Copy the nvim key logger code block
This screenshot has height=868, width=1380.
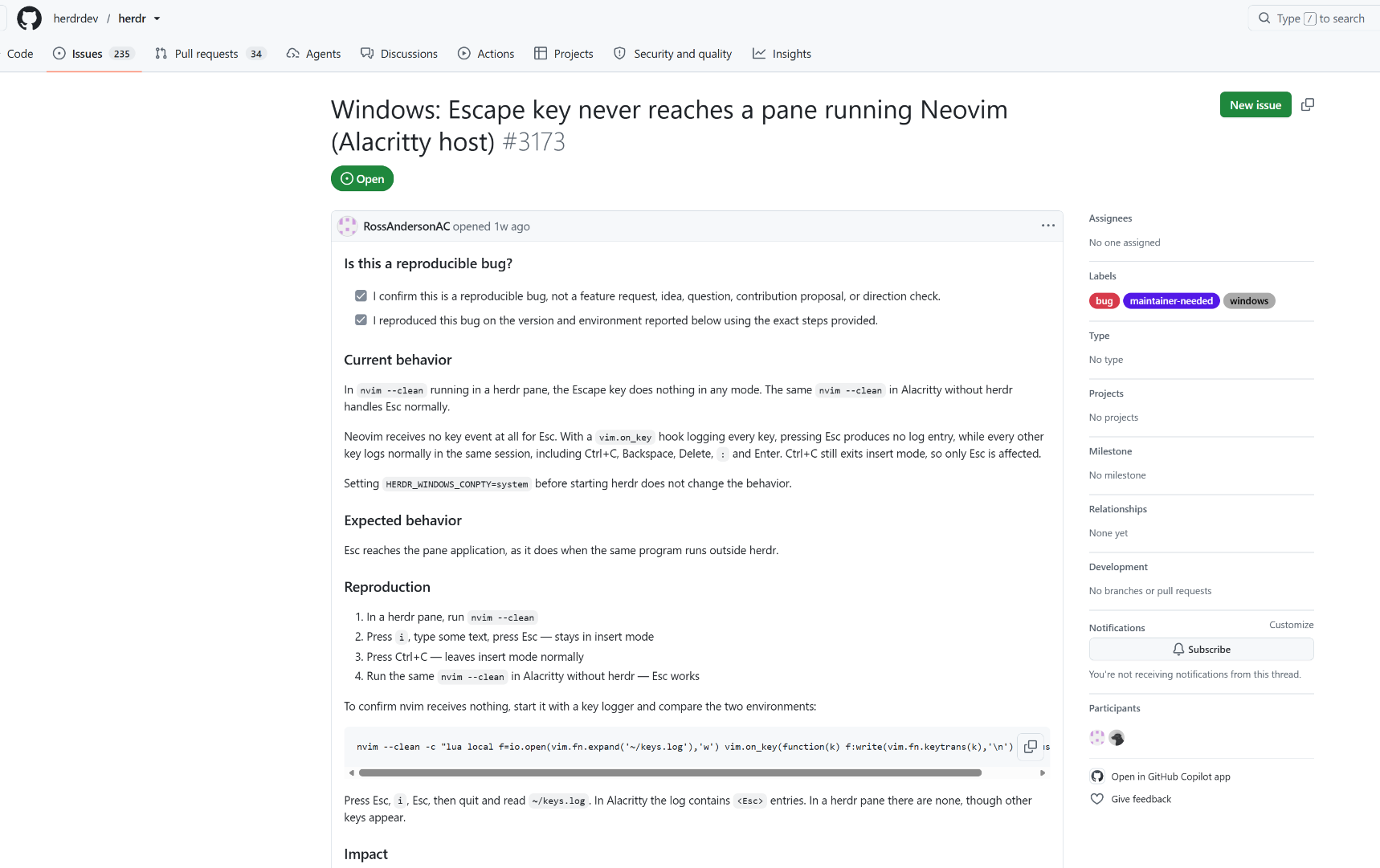point(1031,747)
